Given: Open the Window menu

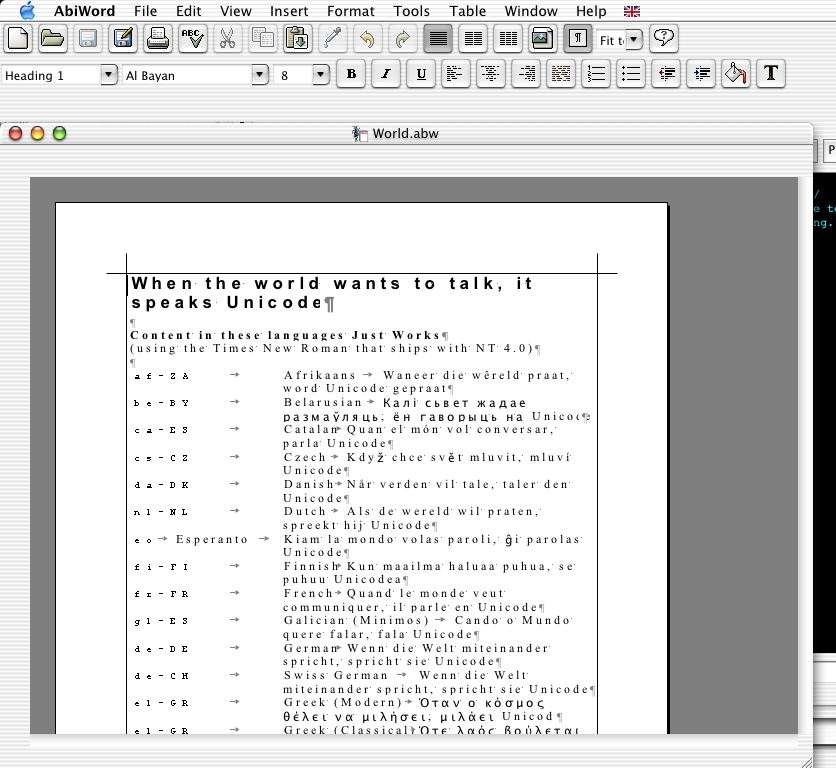Looking at the screenshot, I should point(531,11).
